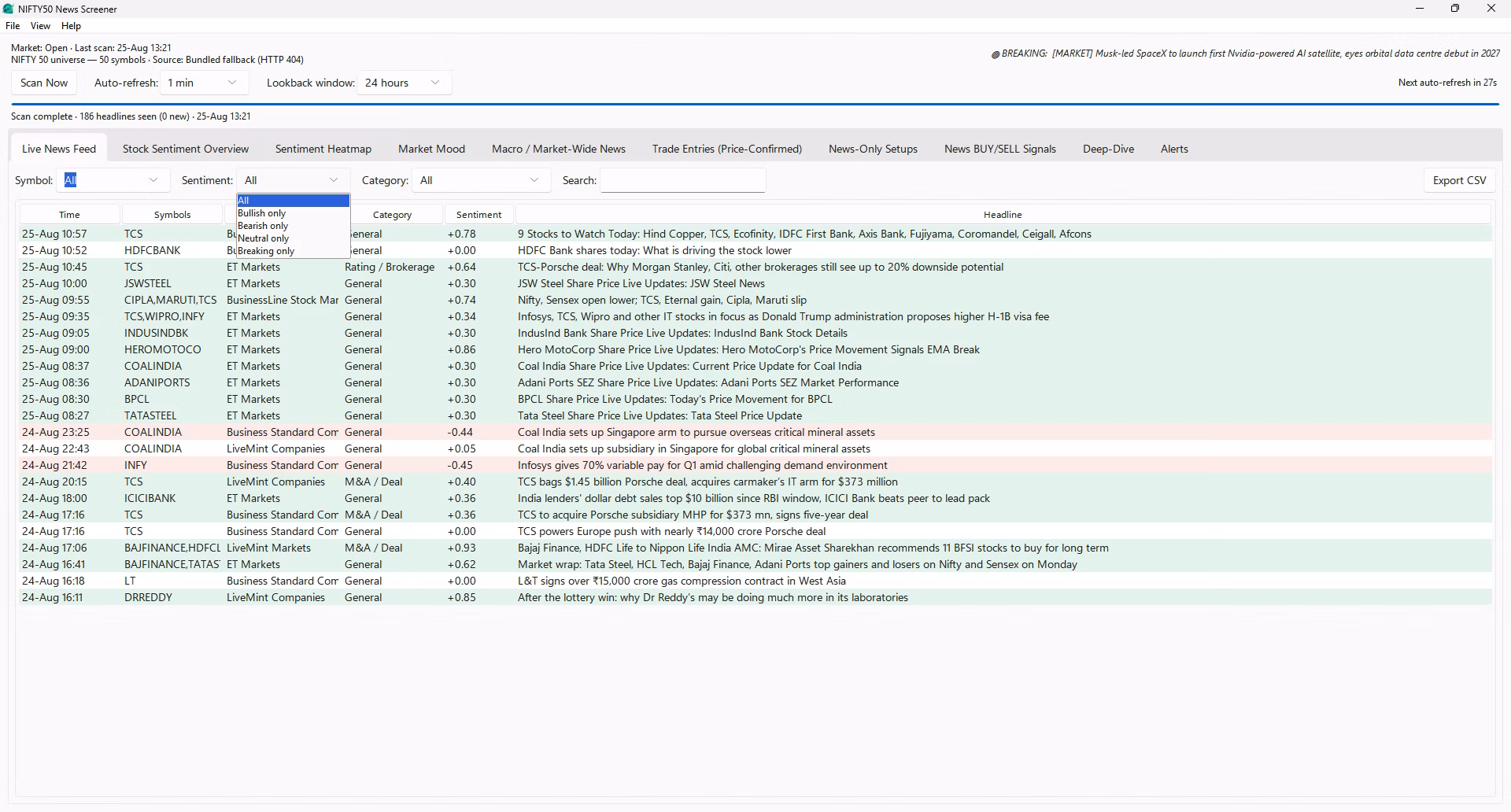
Task: Click -0.44 sentiment for COALINDIA
Action: [460, 432]
